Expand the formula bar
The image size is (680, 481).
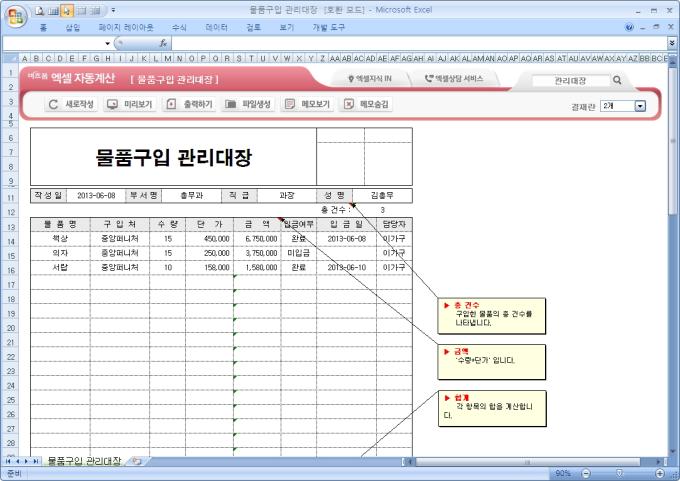click(672, 43)
